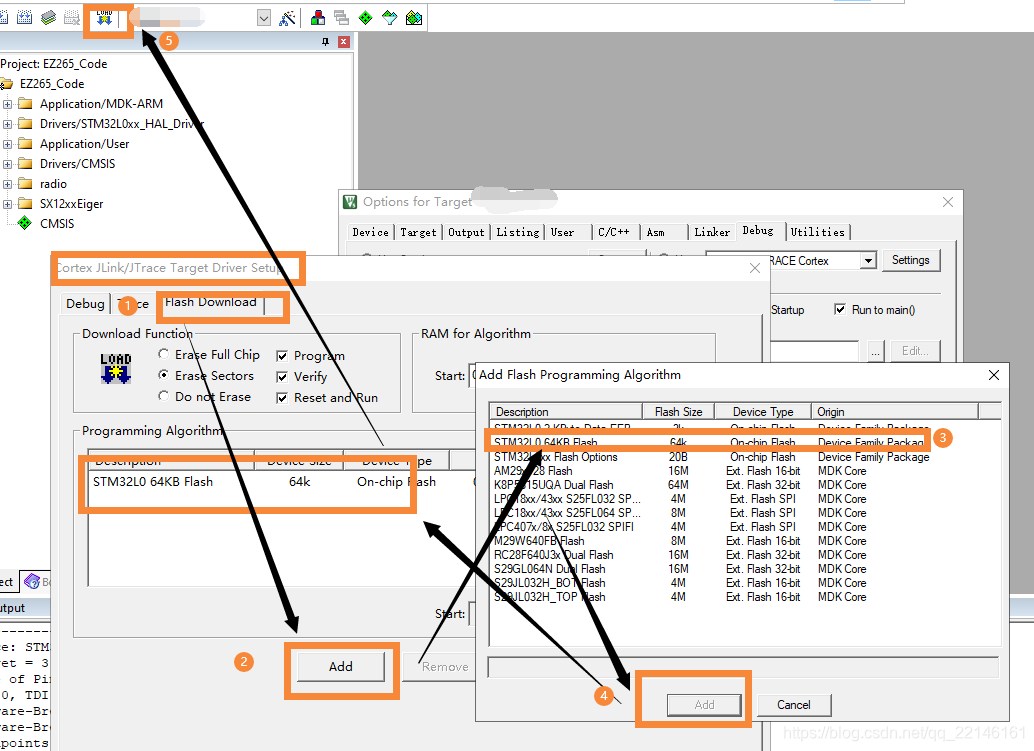Click the Rebuild all target files icon

(24, 18)
